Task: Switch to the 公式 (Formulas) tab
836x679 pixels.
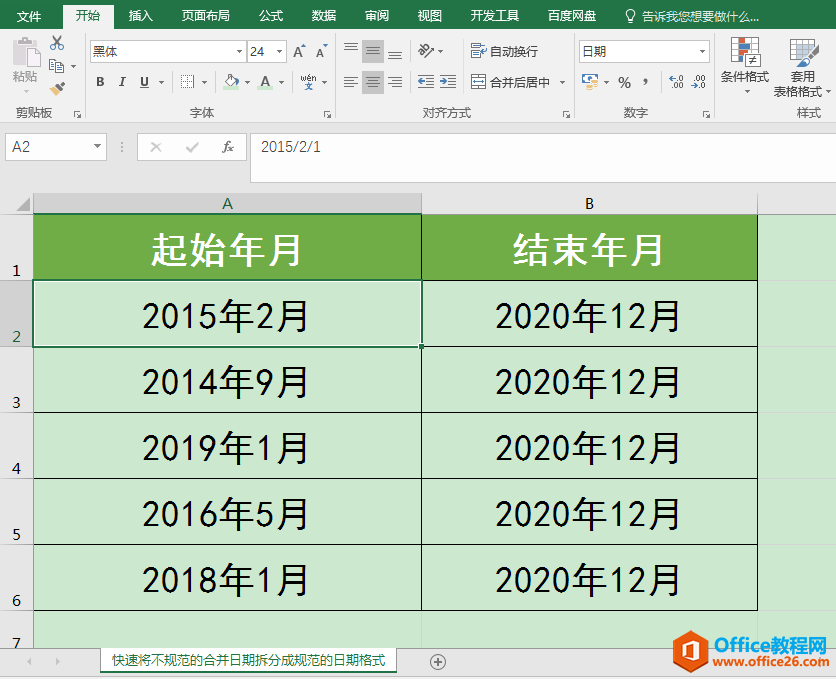Action: coord(270,16)
